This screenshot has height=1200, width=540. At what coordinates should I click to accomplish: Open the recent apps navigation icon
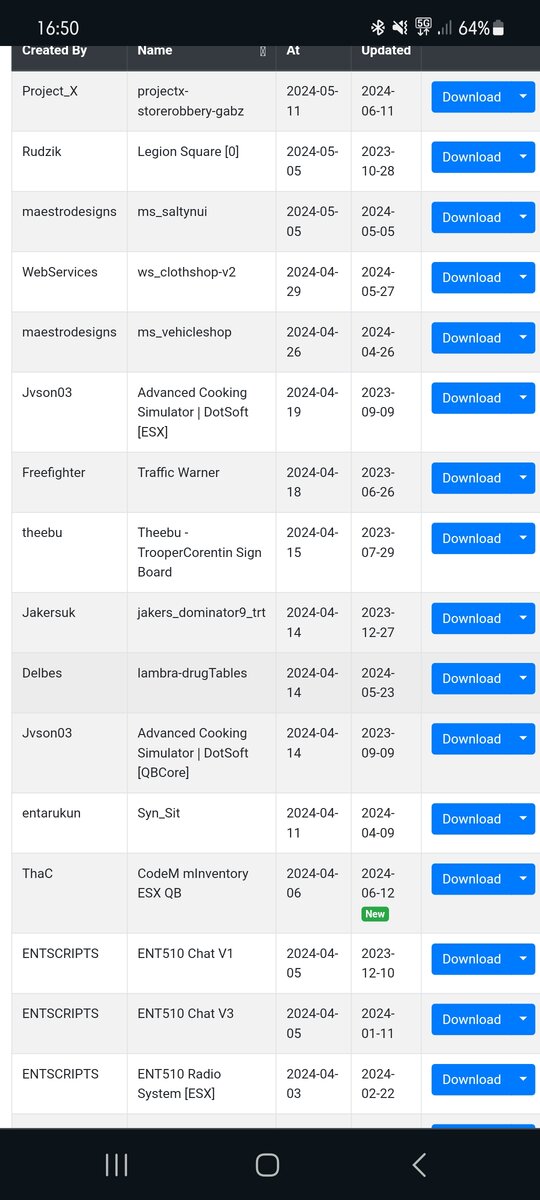116,1164
